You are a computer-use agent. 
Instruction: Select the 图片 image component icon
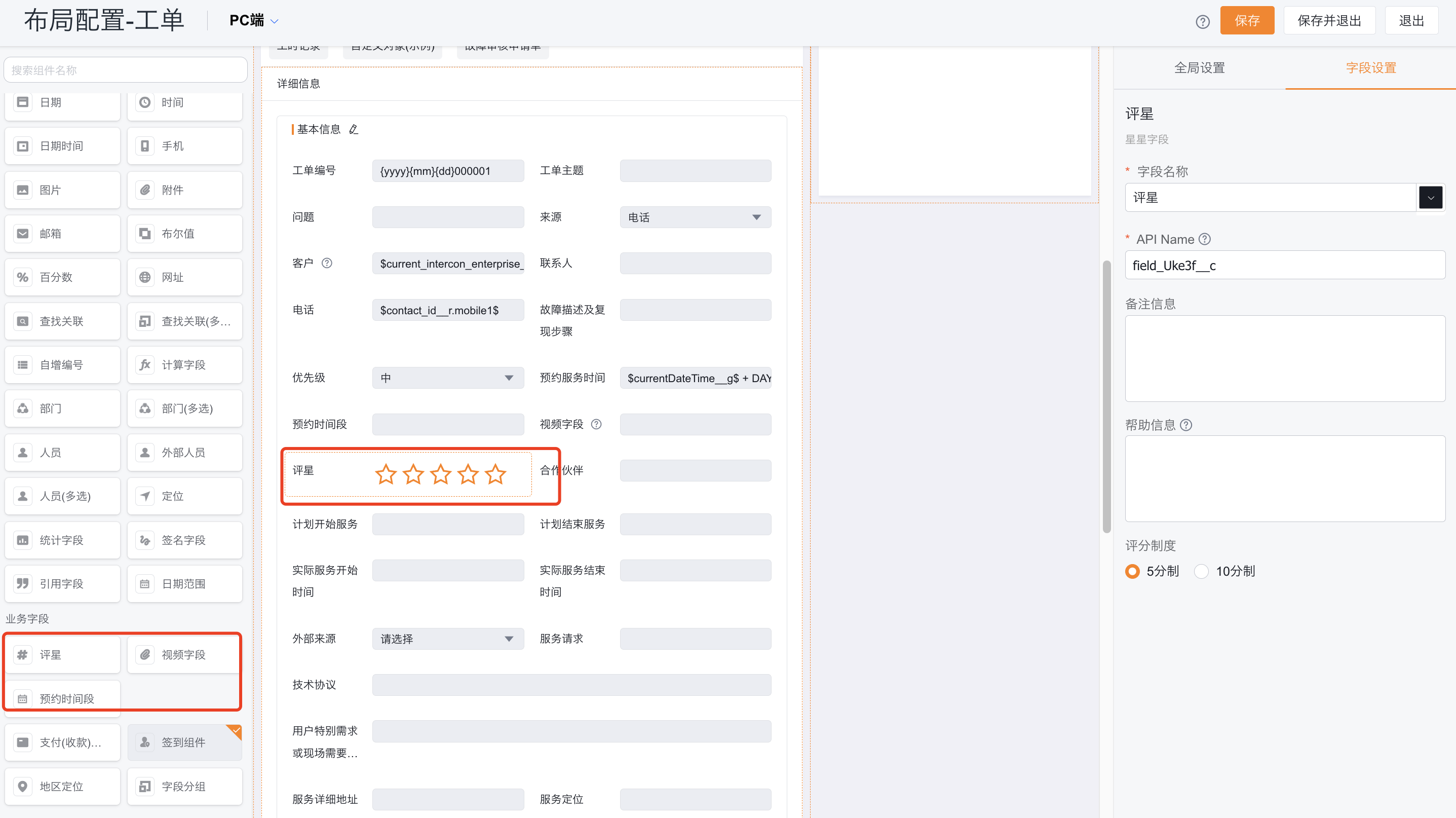tap(23, 190)
